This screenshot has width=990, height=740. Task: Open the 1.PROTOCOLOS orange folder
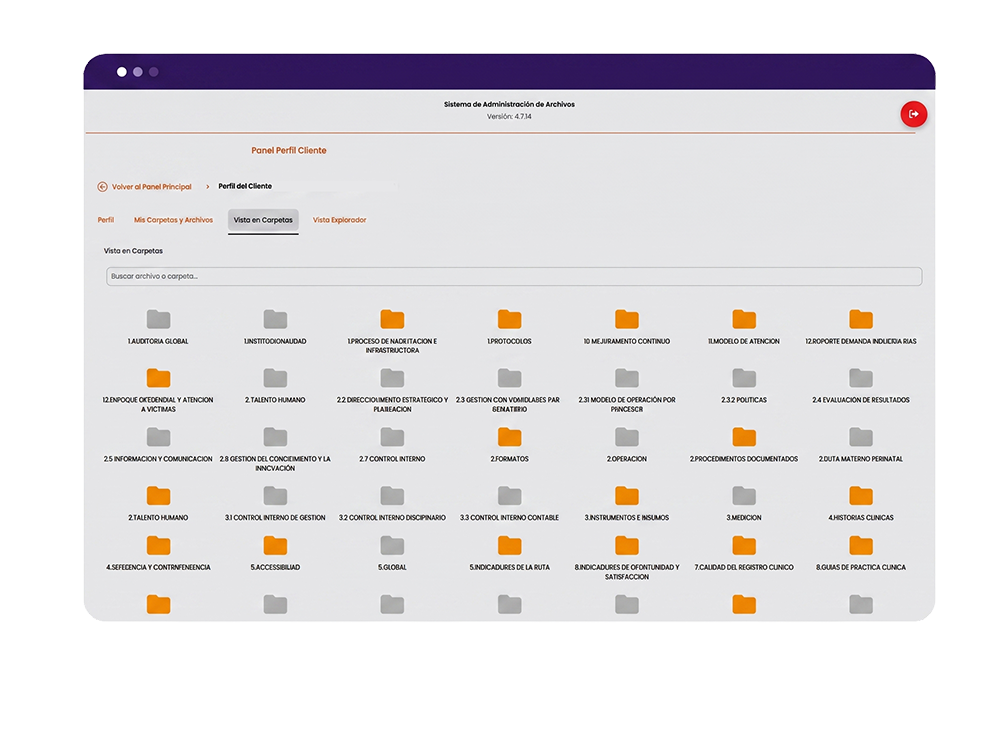(510, 319)
